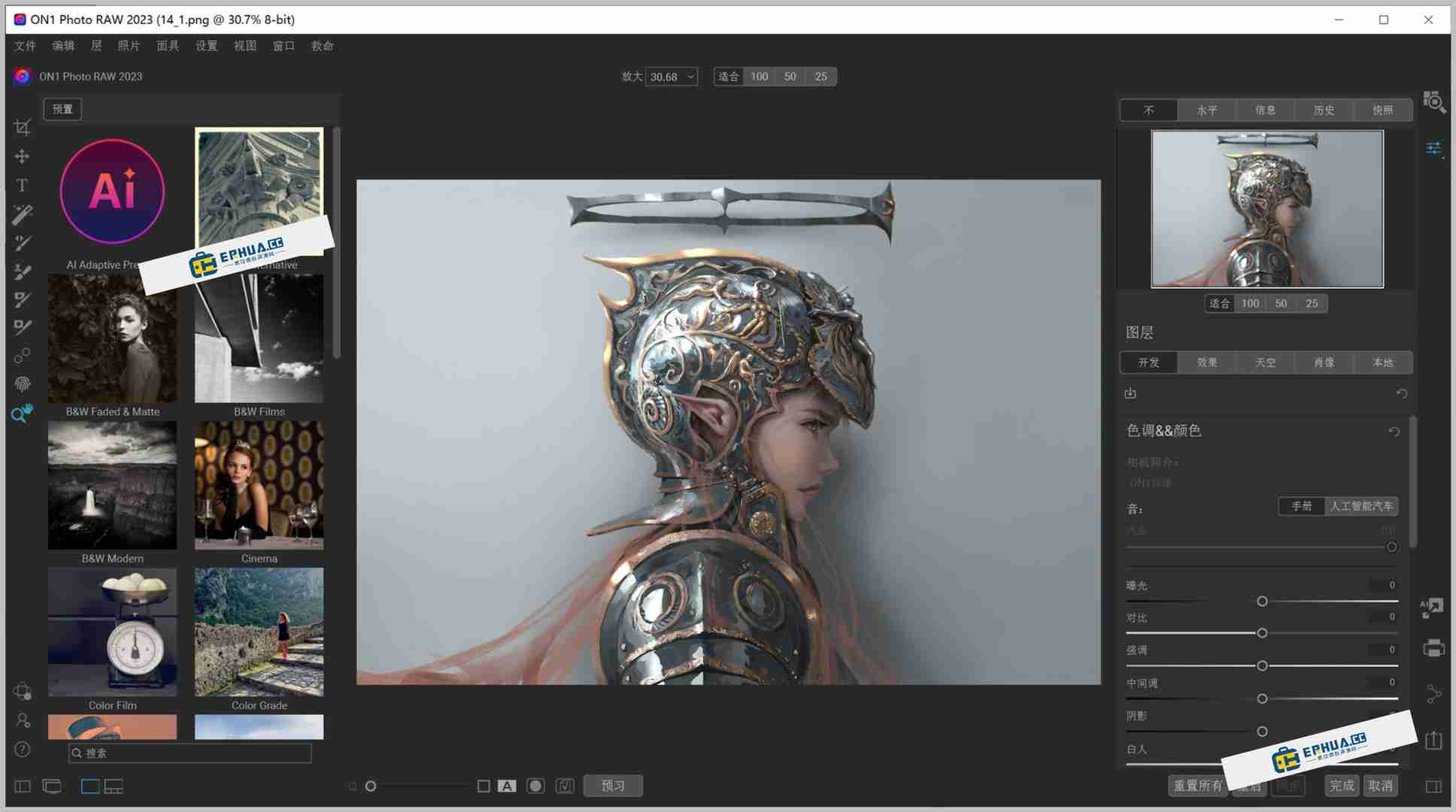
Task: Select the B&W Modern preset thumbnail
Action: pos(112,485)
